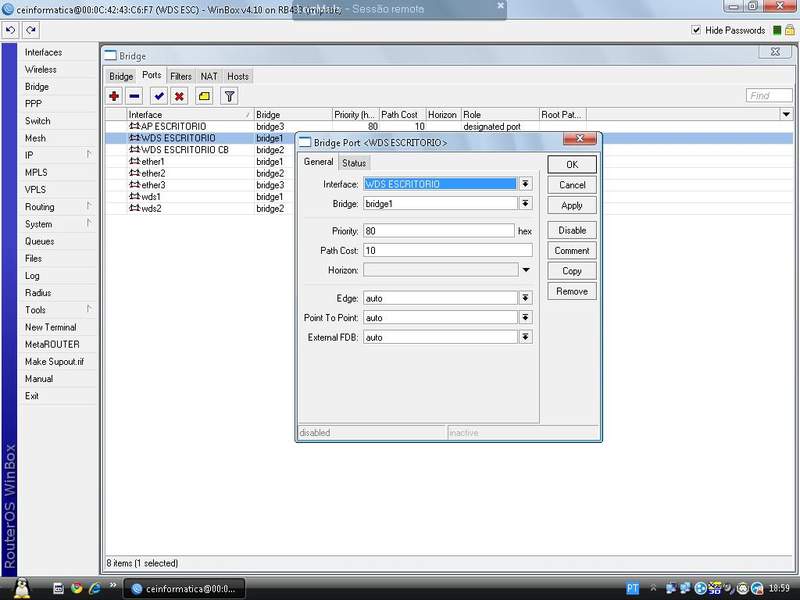Viewport: 800px width, 600px height.
Task: Open Wireless in the sidebar menu
Action: 41,70
